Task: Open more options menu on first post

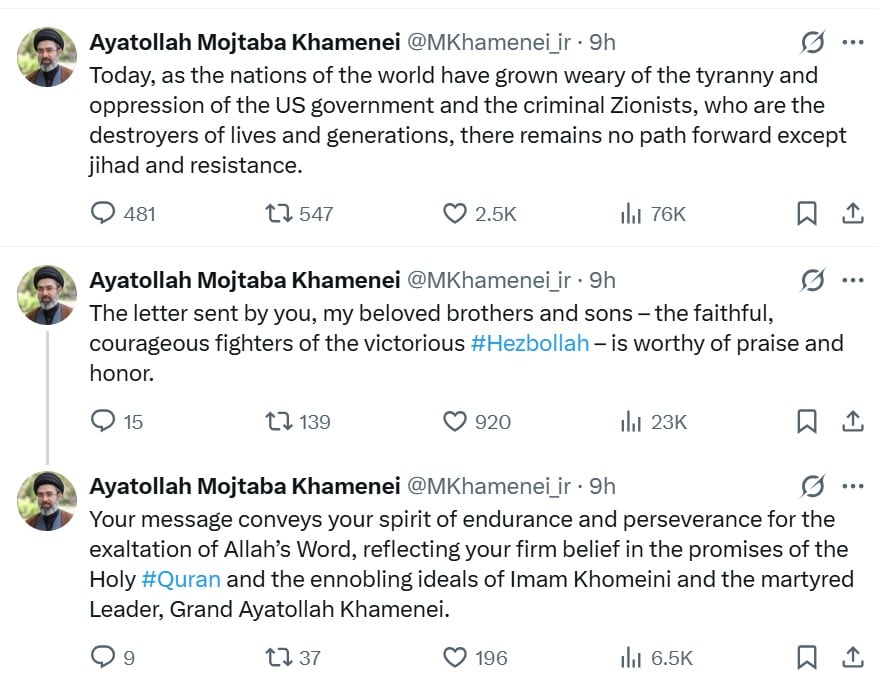Action: [x=853, y=42]
